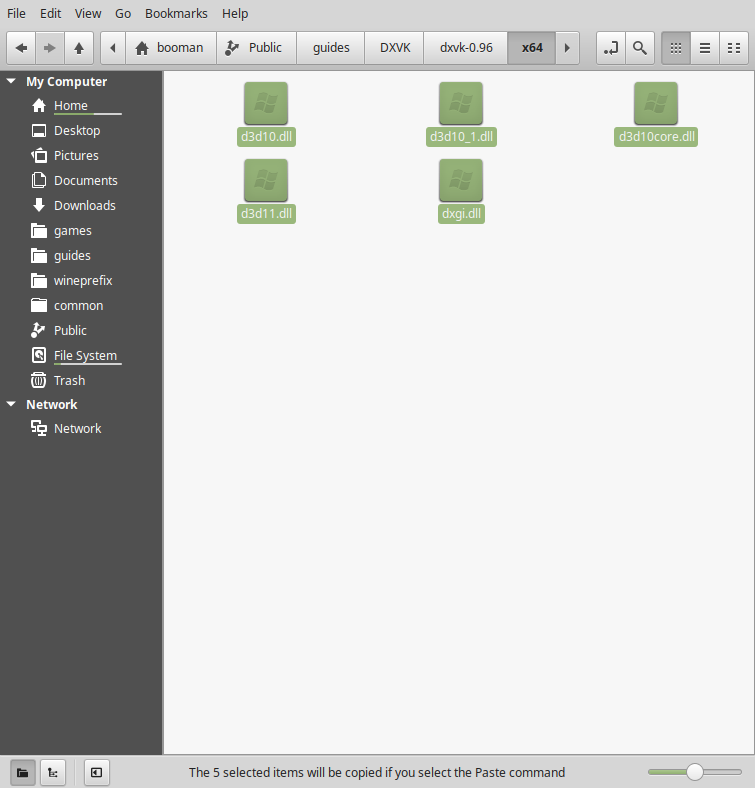Open Documents in the sidebar
755x788 pixels.
(81, 180)
